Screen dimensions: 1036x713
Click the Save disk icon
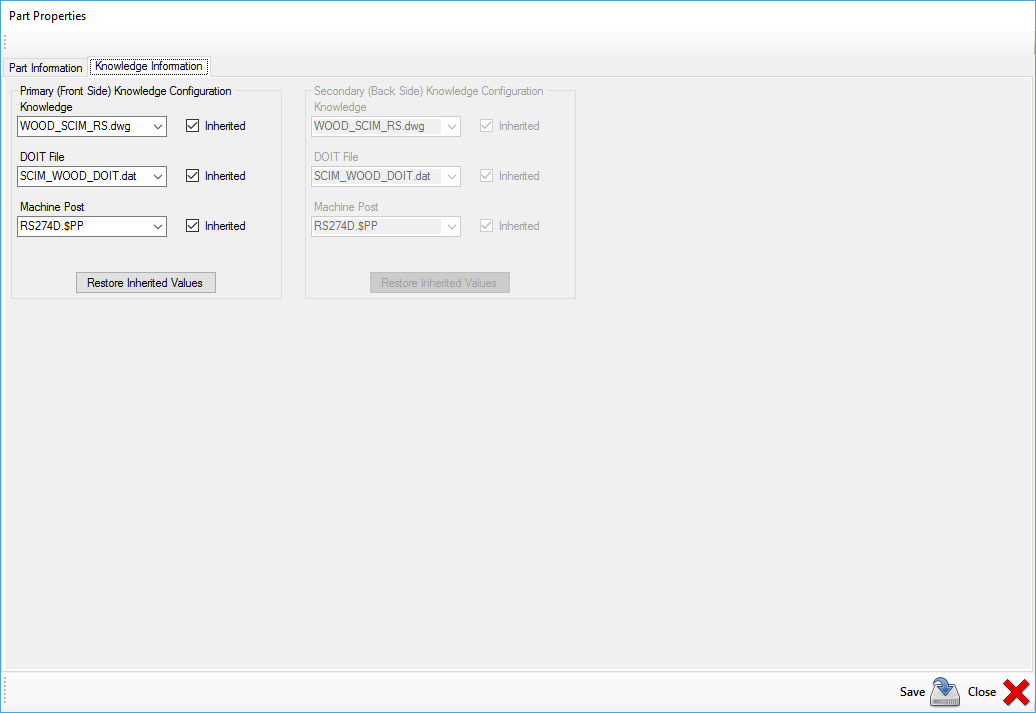944,692
